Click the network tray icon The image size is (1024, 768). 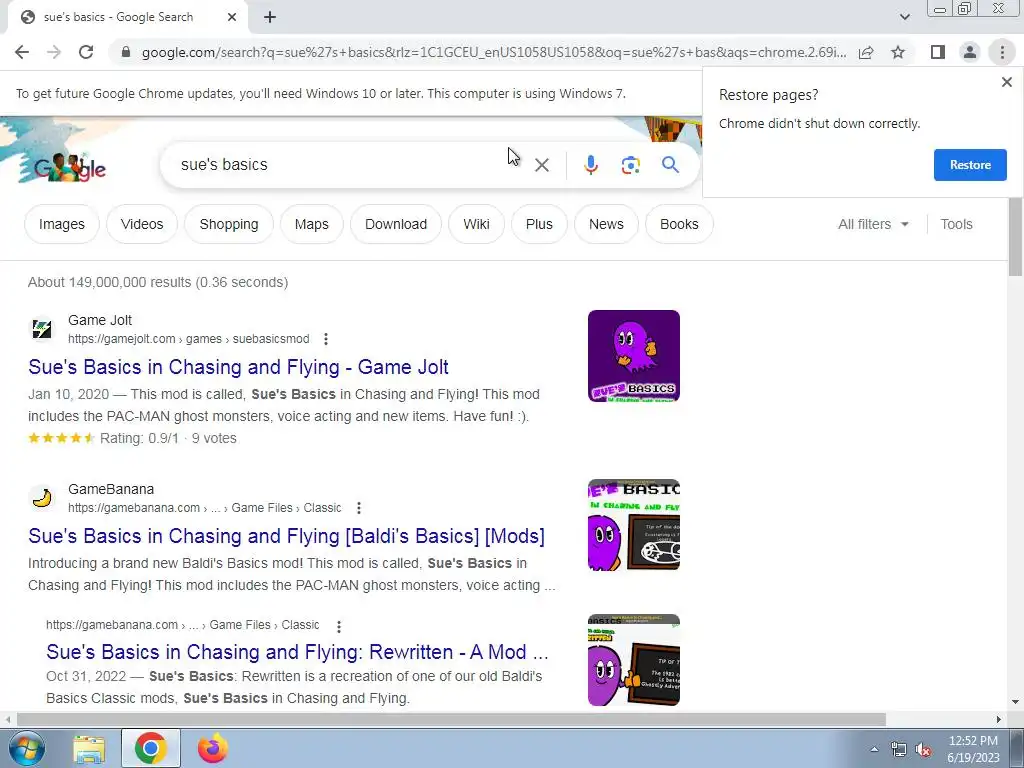click(899, 750)
